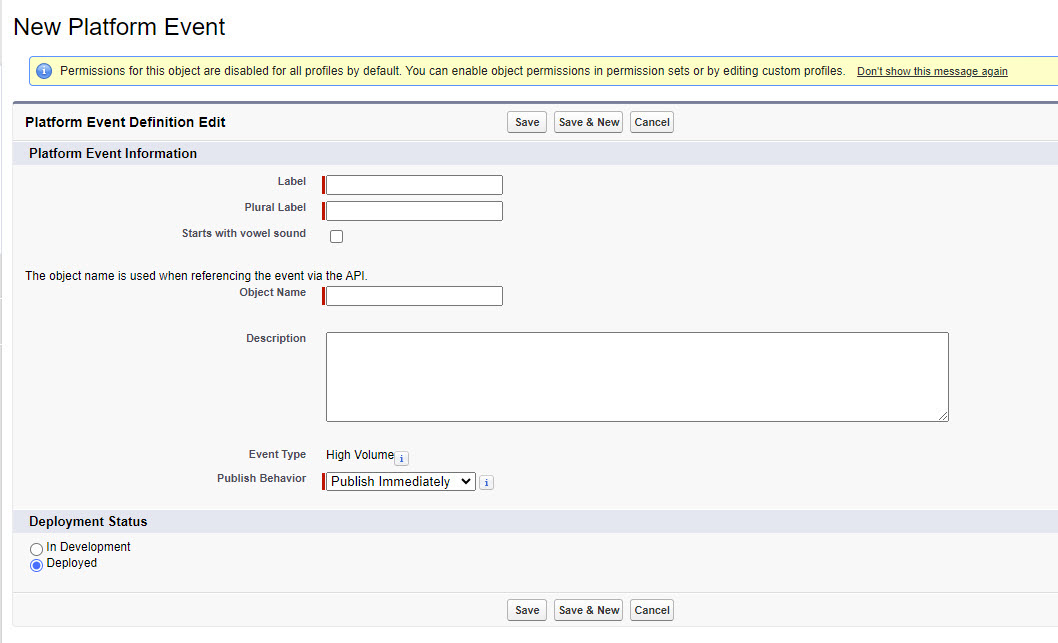Click the Publish Behavior field label
This screenshot has height=643, width=1058.
click(261, 478)
